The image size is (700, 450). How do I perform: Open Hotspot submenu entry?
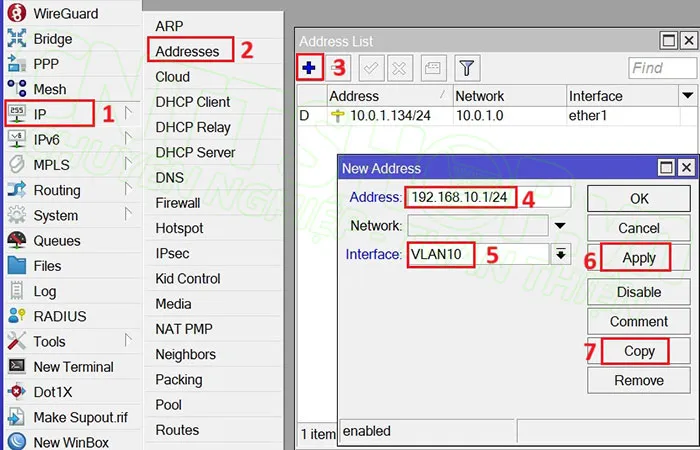click(x=179, y=228)
